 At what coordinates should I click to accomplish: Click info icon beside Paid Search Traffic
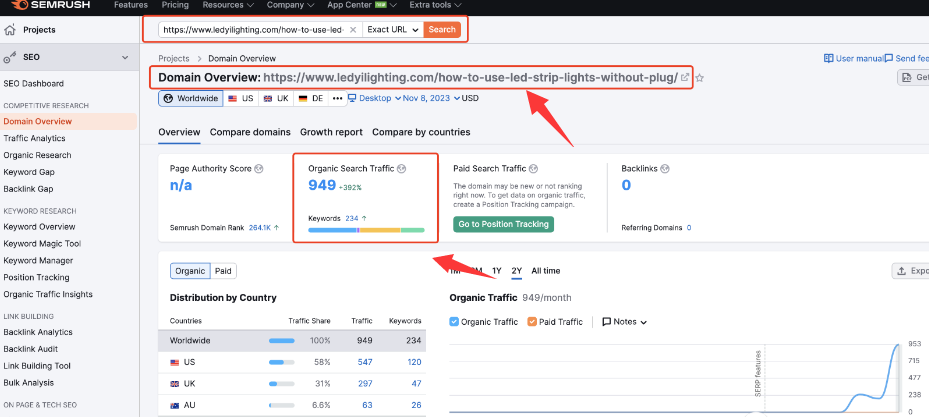coord(532,169)
